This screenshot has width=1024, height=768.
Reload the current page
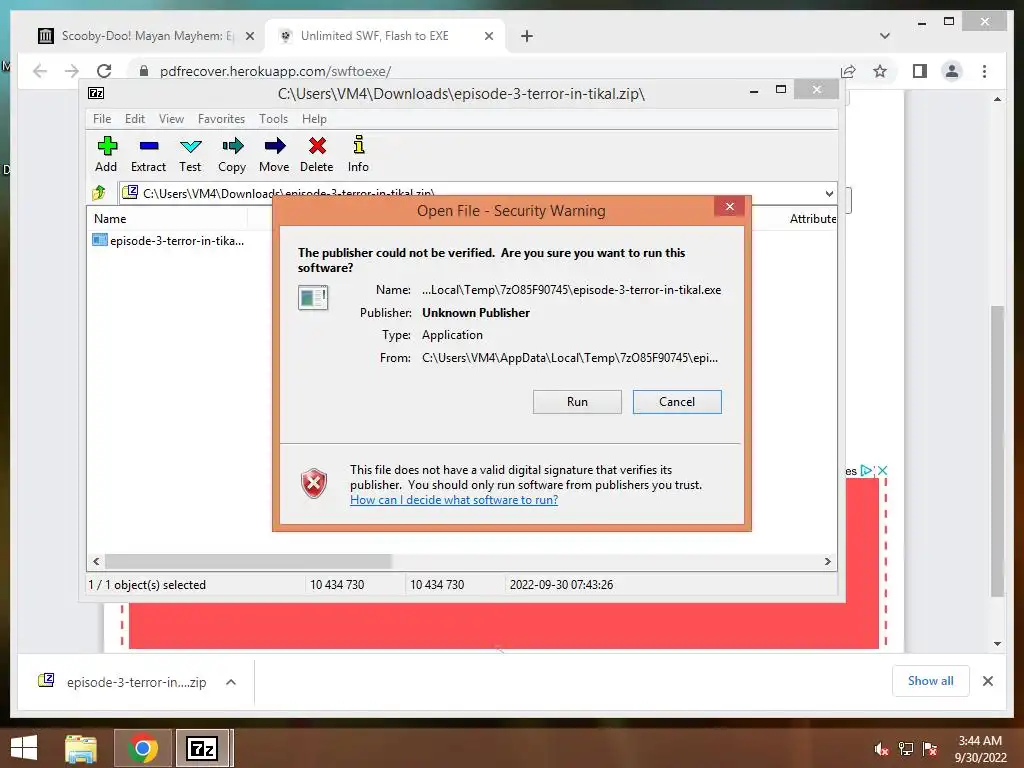pyautogui.click(x=104, y=71)
